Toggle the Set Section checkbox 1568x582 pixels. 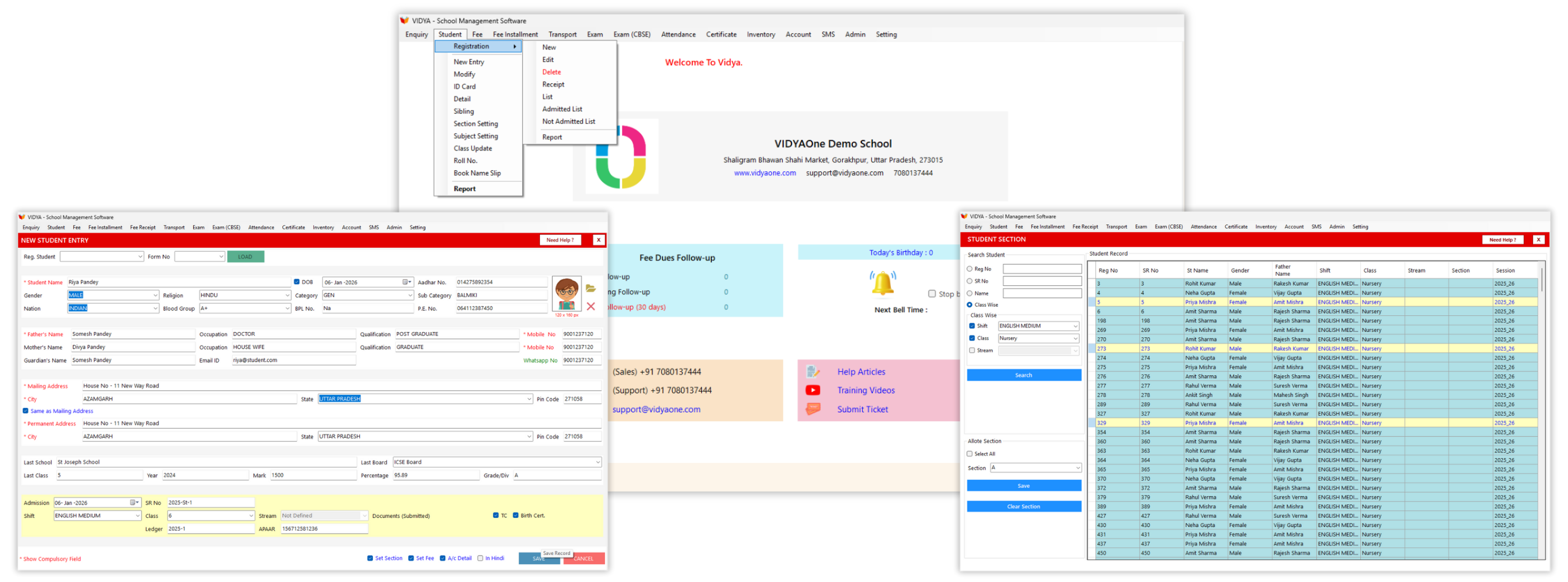coord(370,559)
